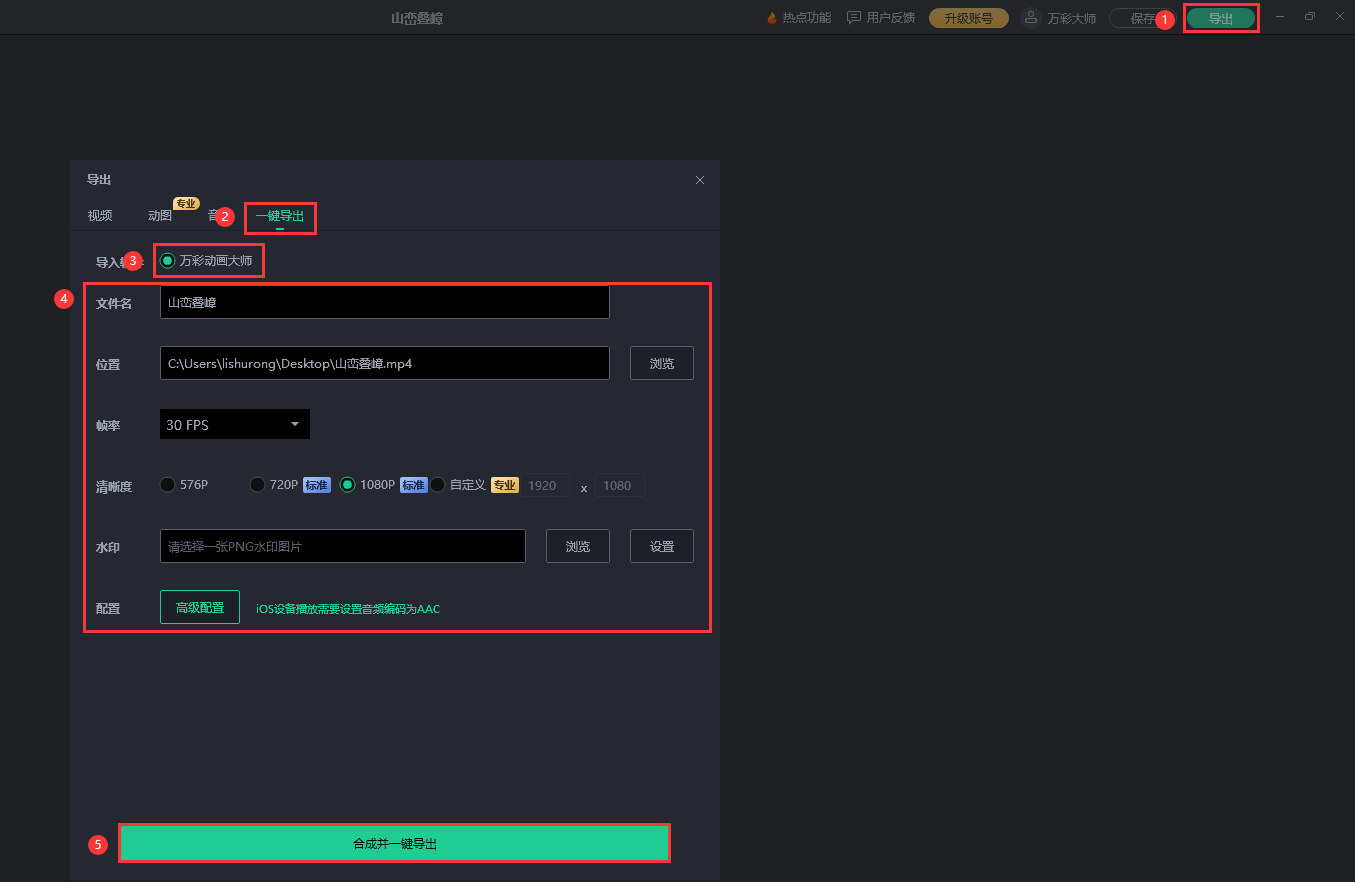Click the 水印 PNG image input field

click(x=343, y=546)
